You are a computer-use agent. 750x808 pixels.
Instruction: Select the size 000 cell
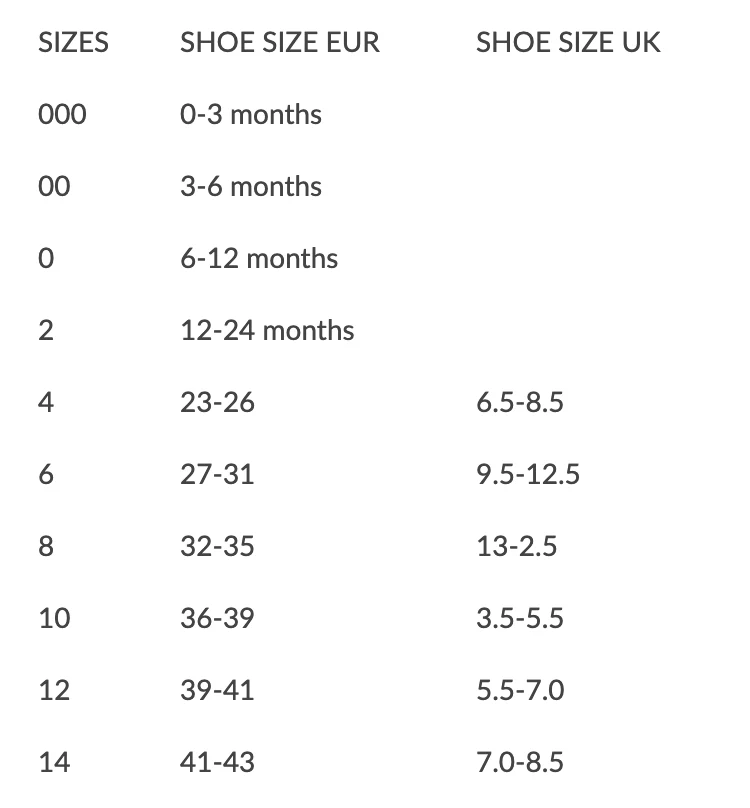[62, 115]
